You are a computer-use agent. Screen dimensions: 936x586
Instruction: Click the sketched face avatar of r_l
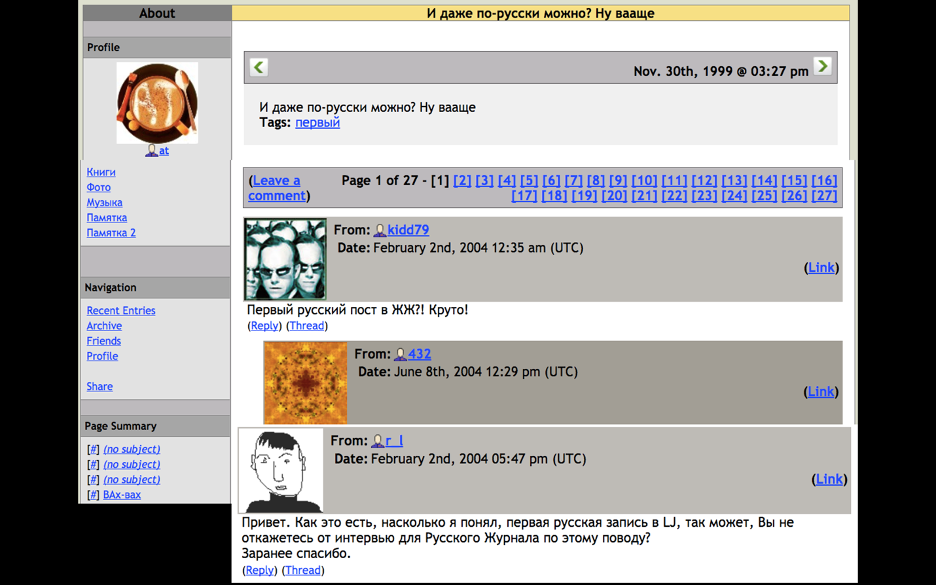281,471
